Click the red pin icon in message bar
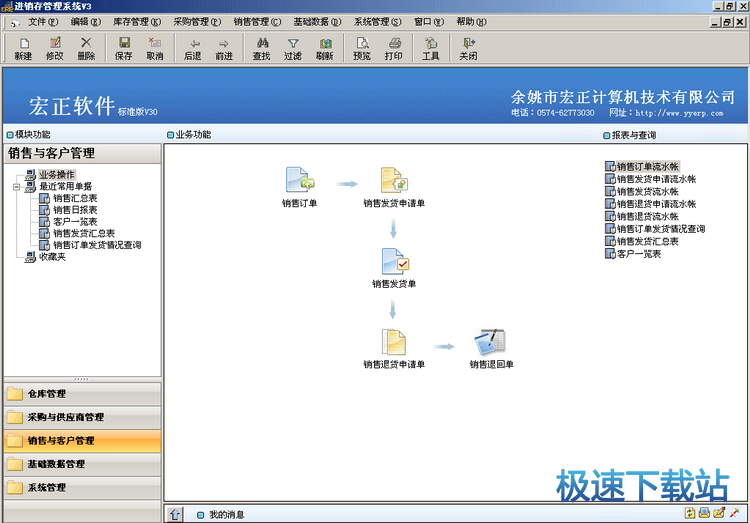The height and width of the screenshot is (523, 750). pos(734,513)
